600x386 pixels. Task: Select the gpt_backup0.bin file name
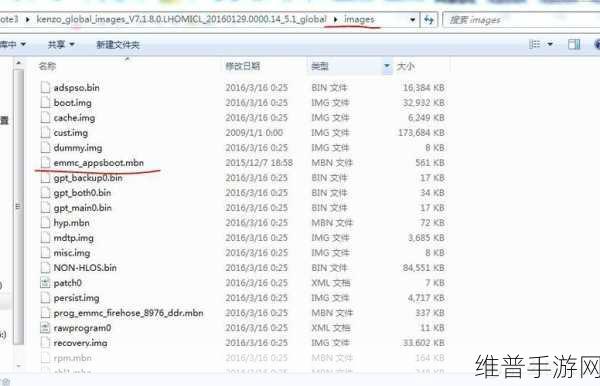click(x=88, y=178)
